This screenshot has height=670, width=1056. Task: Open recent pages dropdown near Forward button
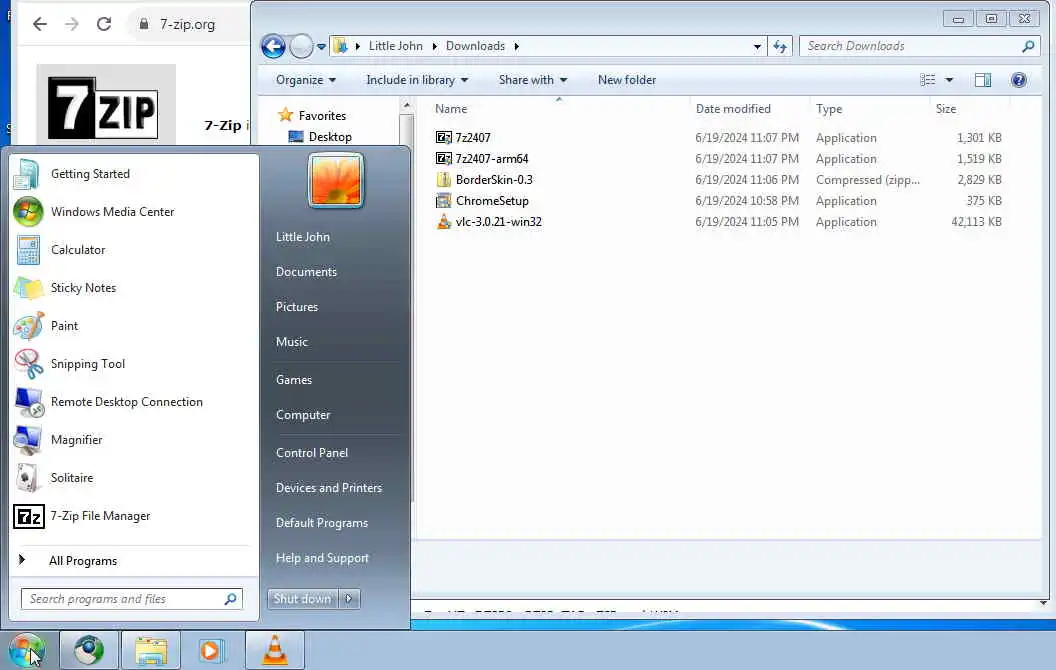pyautogui.click(x=321, y=46)
